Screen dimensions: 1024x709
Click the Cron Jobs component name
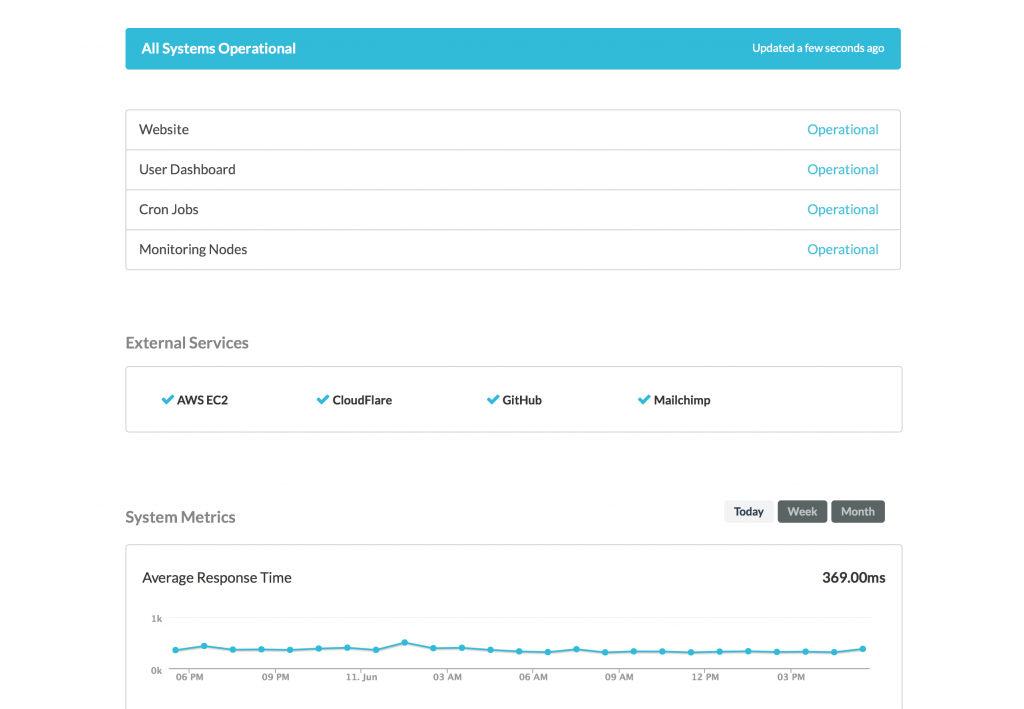[x=168, y=209]
